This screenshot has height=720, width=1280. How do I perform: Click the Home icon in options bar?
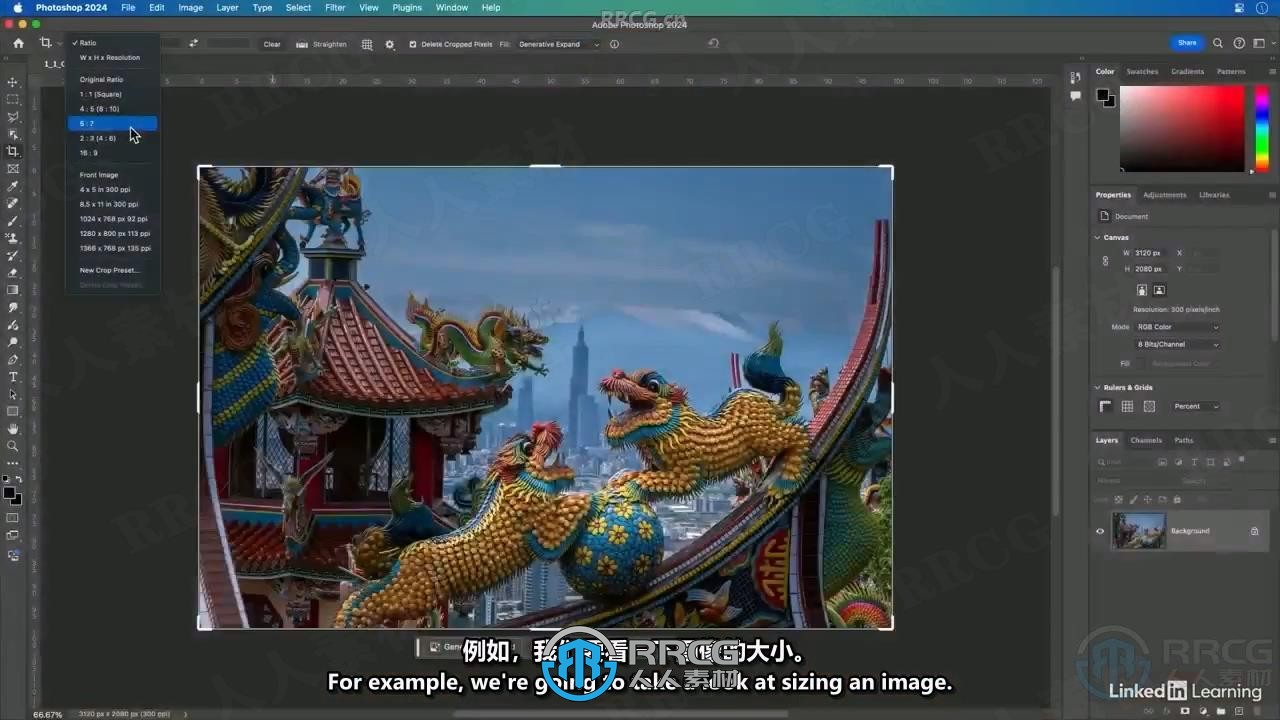click(18, 43)
